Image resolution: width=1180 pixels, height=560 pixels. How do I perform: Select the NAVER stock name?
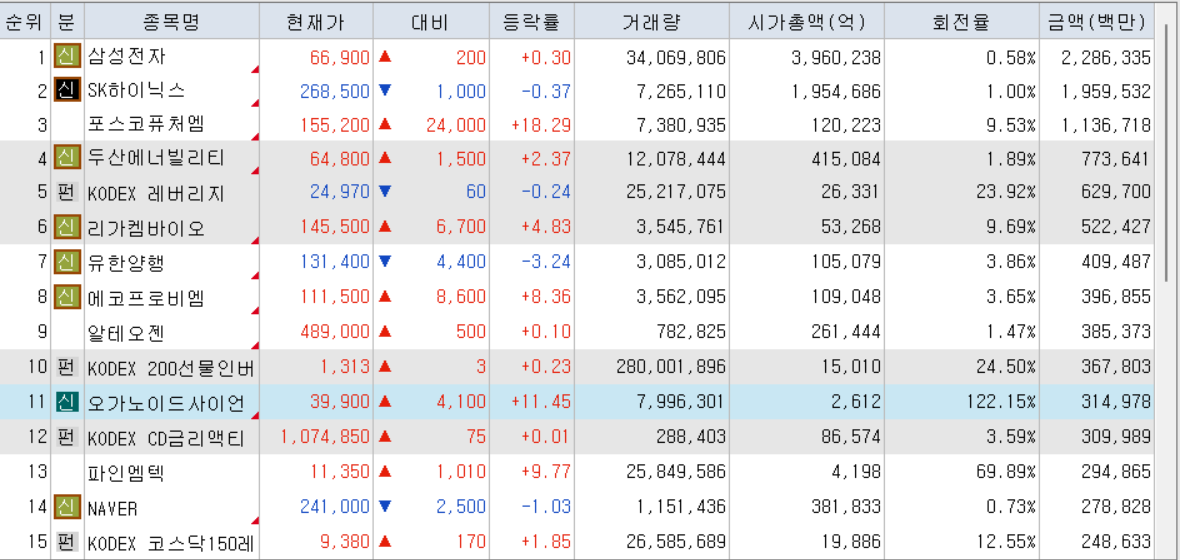click(x=113, y=509)
